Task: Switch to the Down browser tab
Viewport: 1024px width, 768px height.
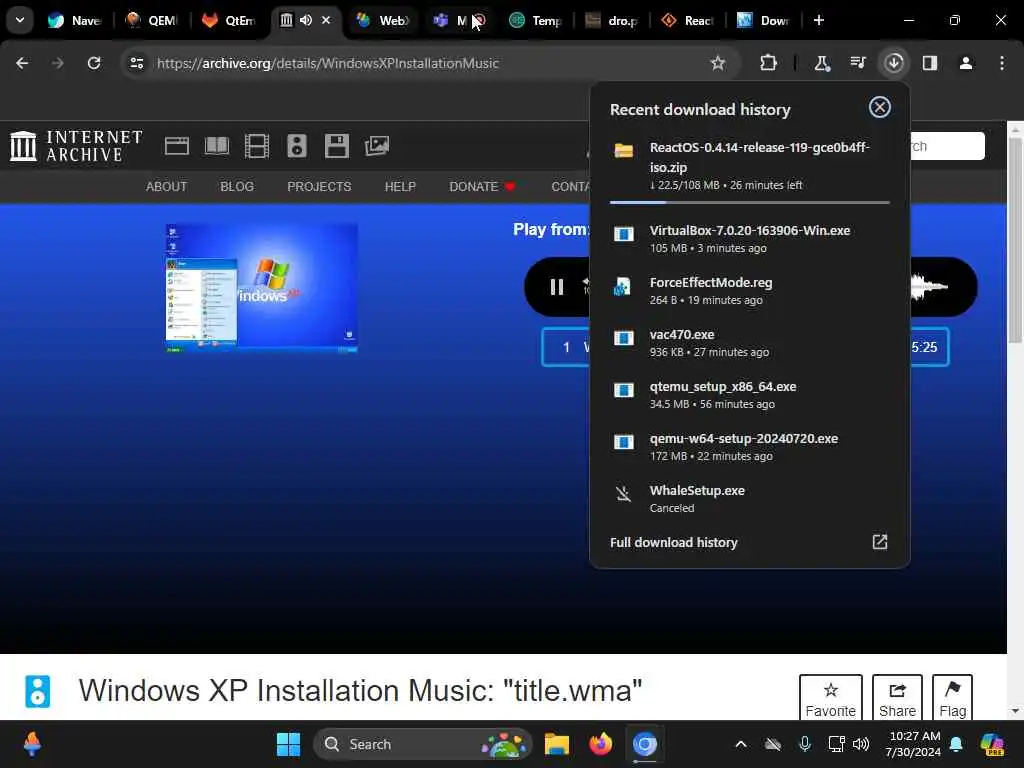Action: click(764, 20)
